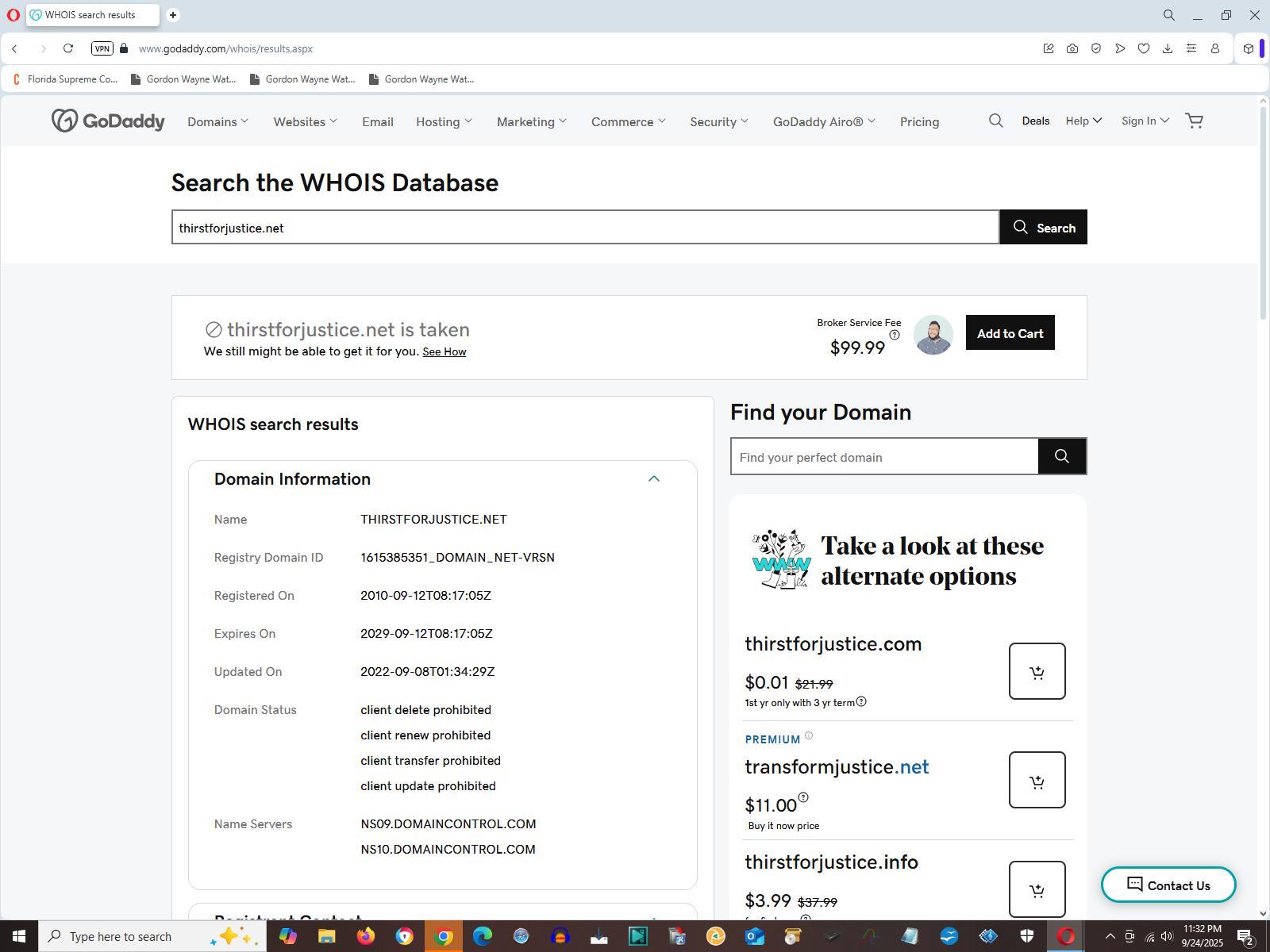Open the Sign In dropdown
The width and height of the screenshot is (1270, 952).
click(x=1145, y=121)
